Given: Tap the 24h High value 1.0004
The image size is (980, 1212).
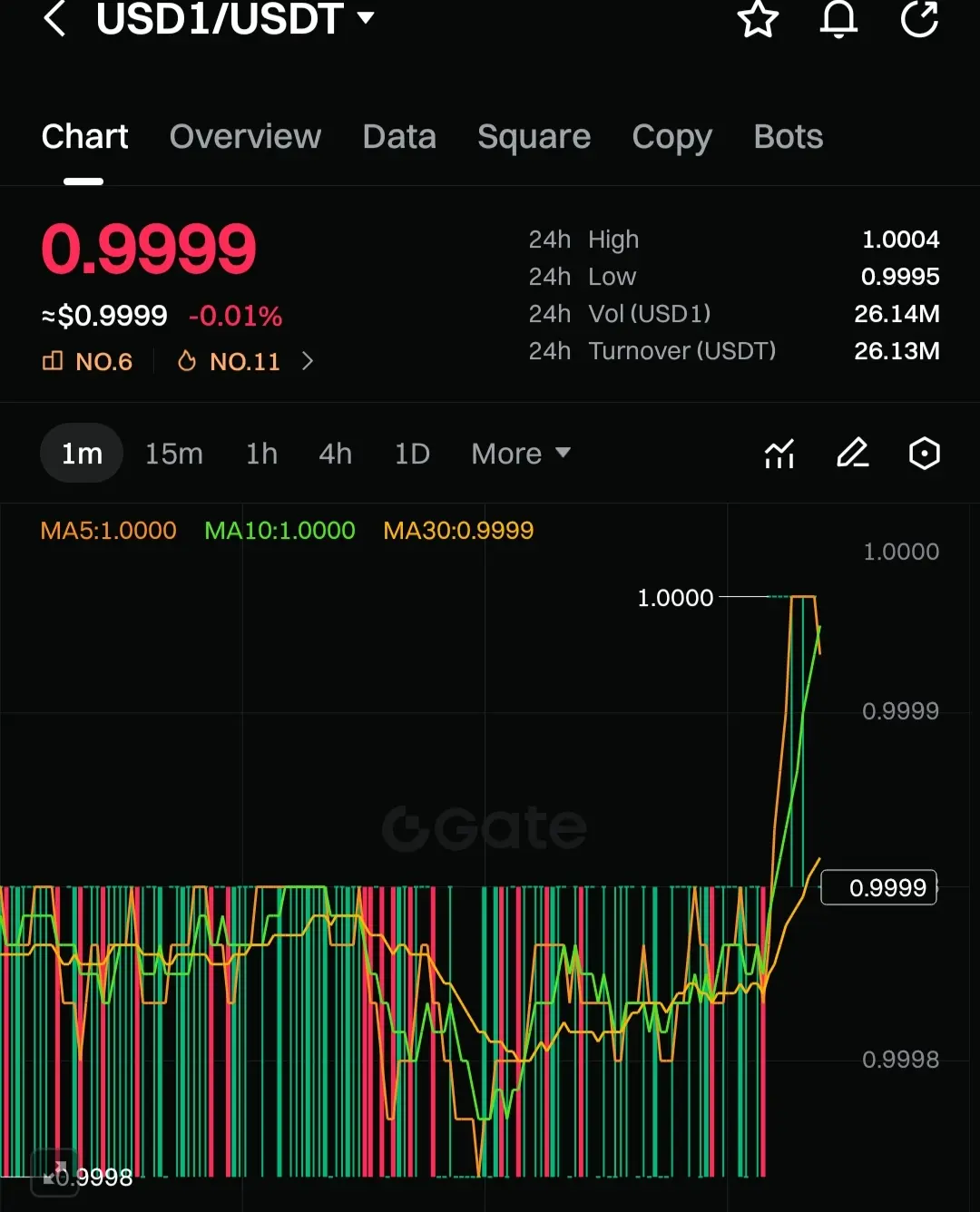Looking at the screenshot, I should coord(900,239).
